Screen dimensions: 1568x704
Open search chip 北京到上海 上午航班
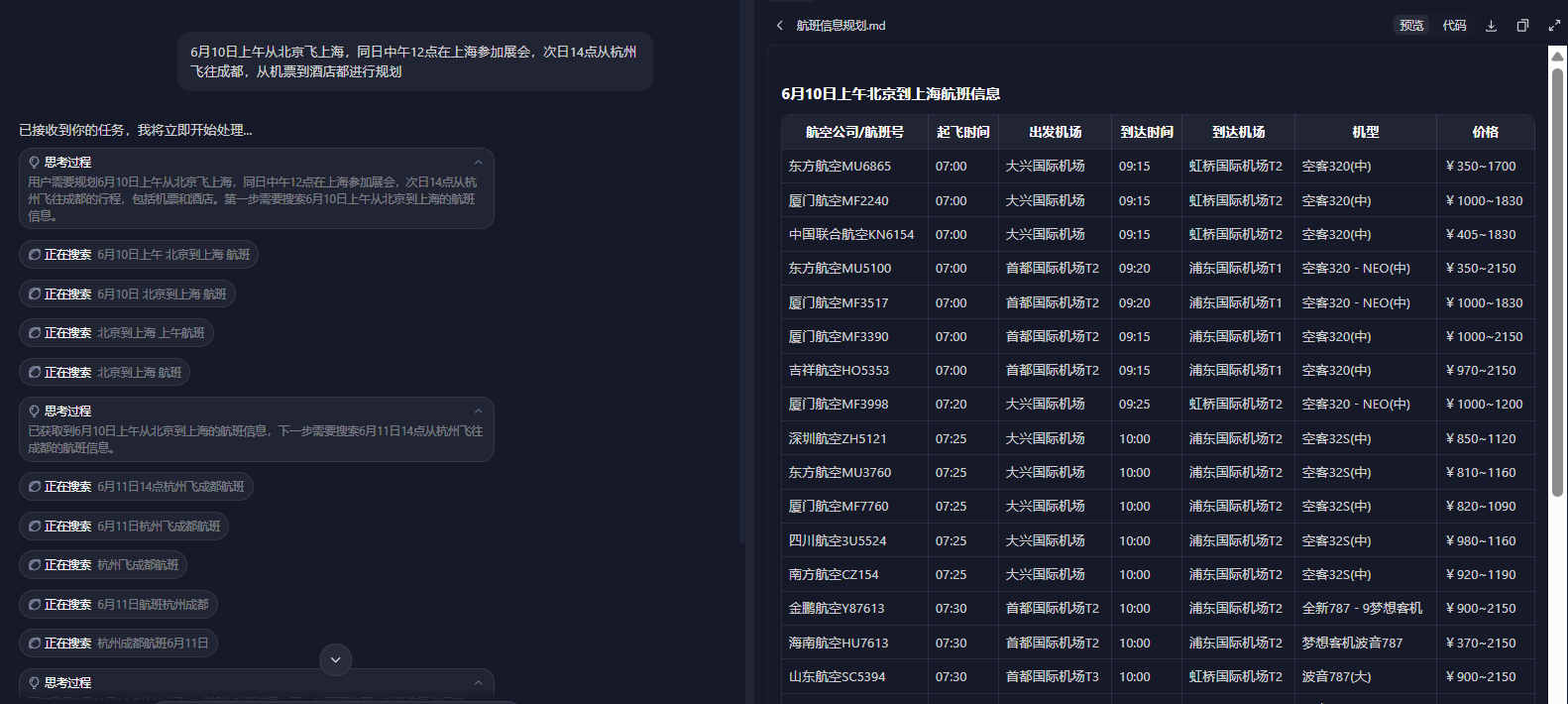(116, 333)
